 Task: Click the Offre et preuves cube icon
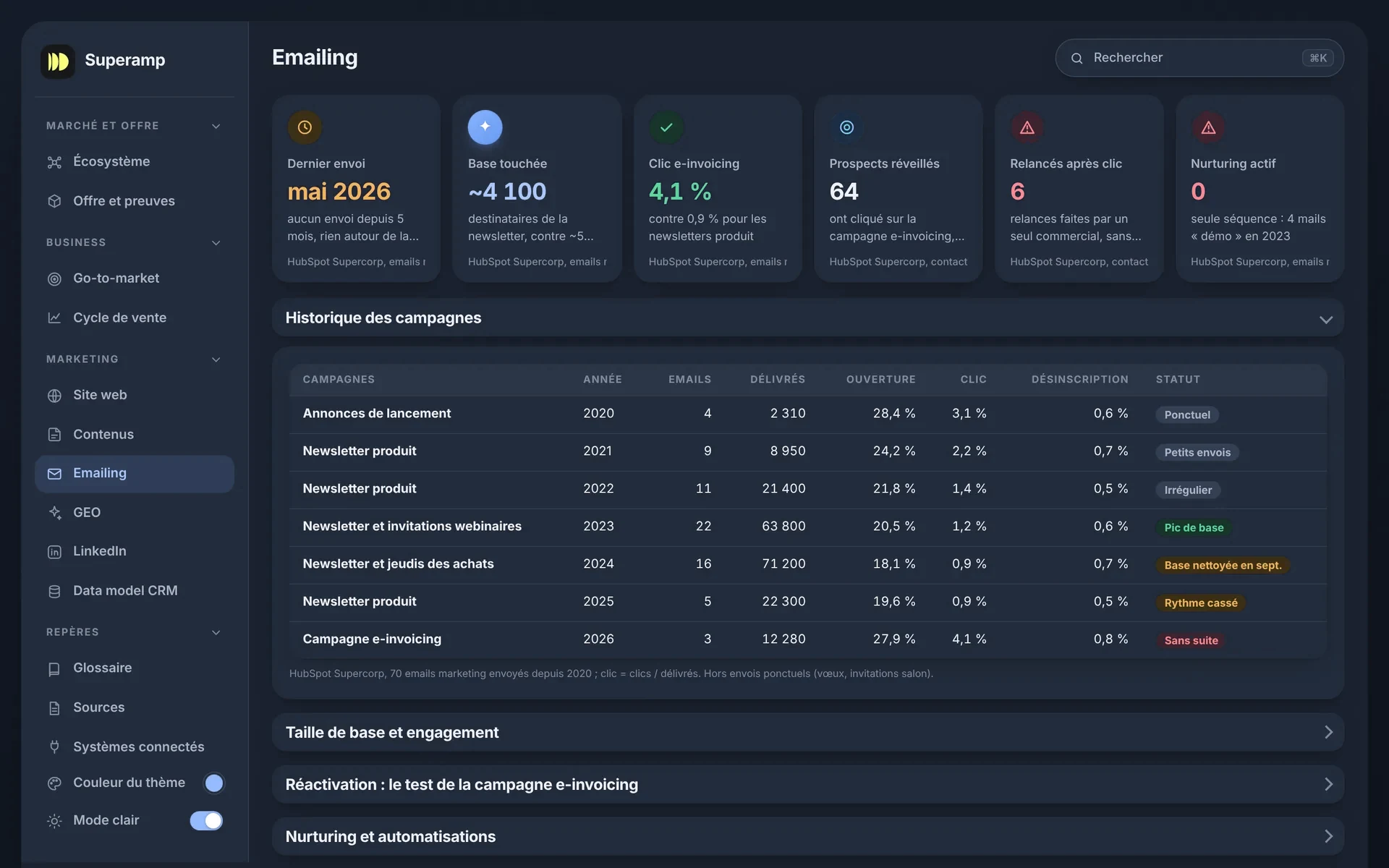[x=54, y=201]
